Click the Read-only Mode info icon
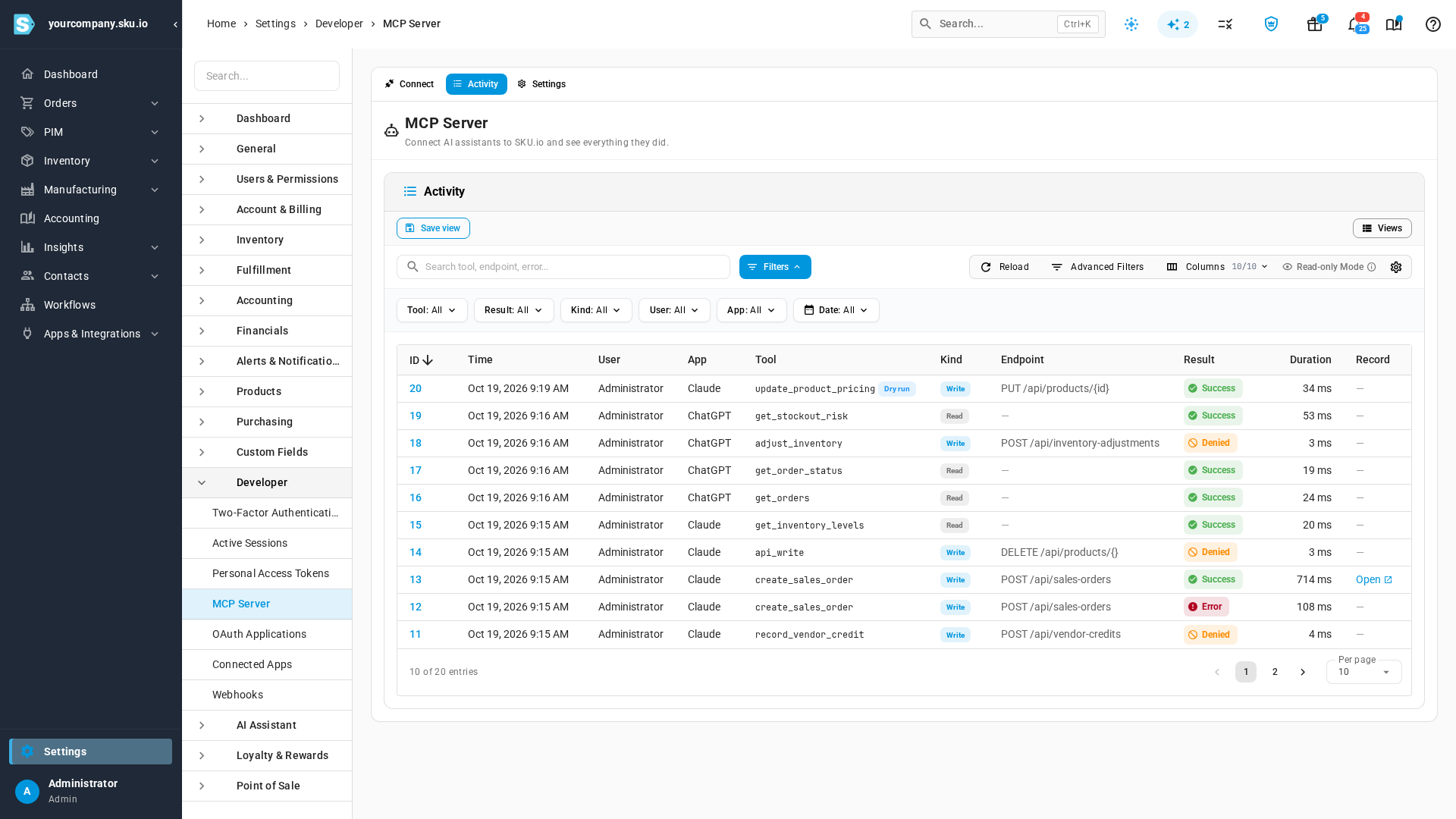 pyautogui.click(x=1371, y=267)
